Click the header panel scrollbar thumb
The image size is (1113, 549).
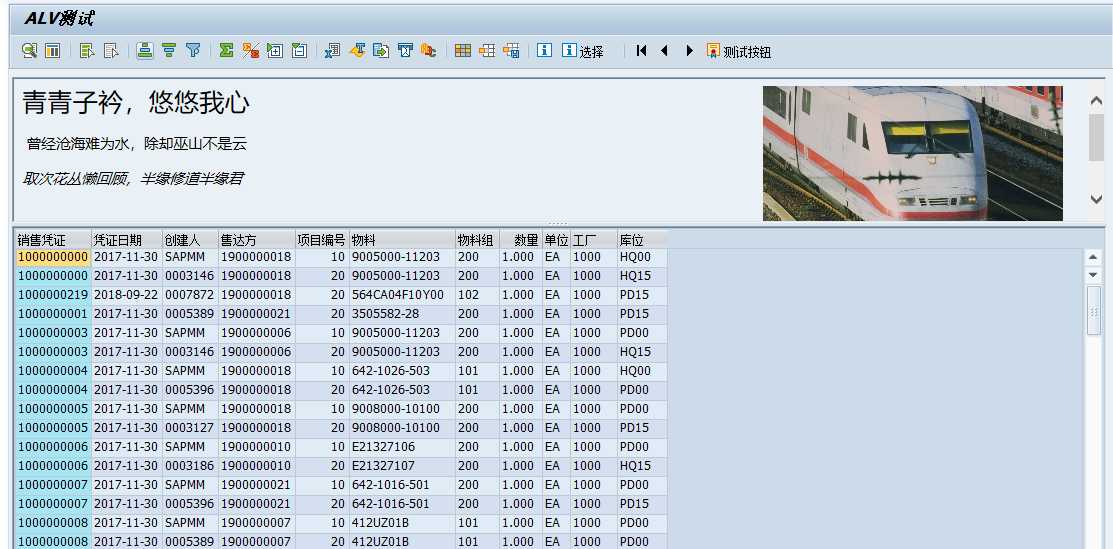[1096, 136]
